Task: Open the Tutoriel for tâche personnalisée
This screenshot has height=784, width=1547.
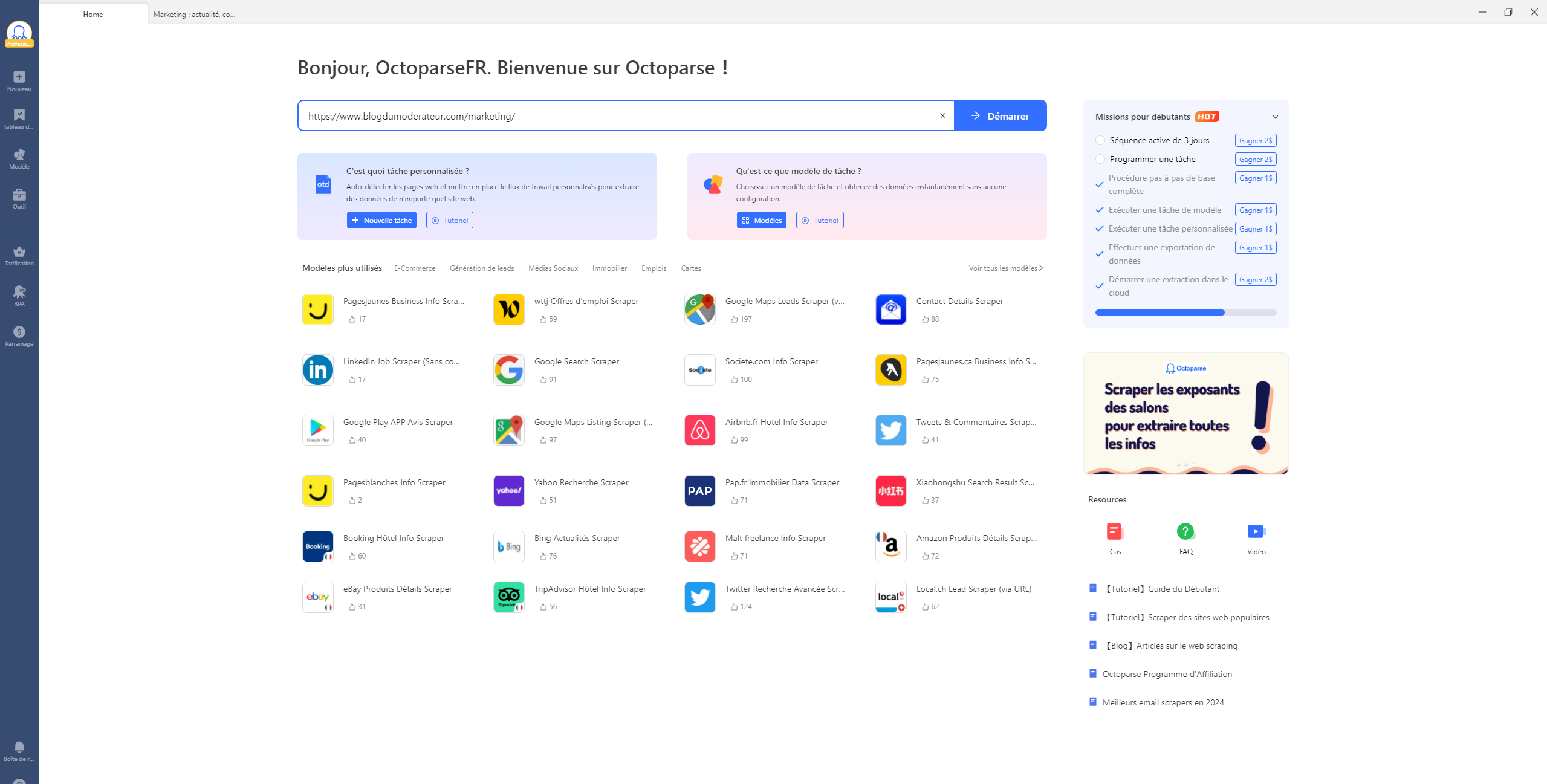Action: tap(450, 220)
